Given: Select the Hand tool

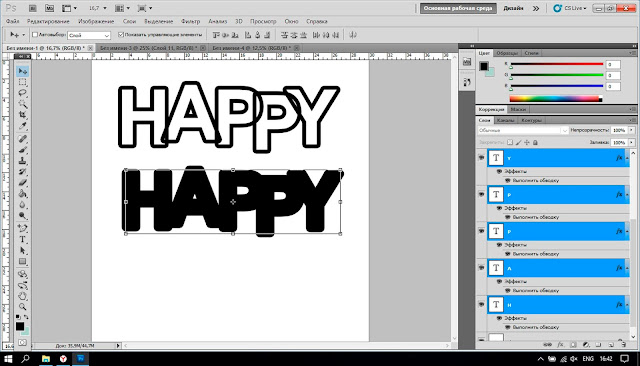Looking at the screenshot, I should pos(22,296).
